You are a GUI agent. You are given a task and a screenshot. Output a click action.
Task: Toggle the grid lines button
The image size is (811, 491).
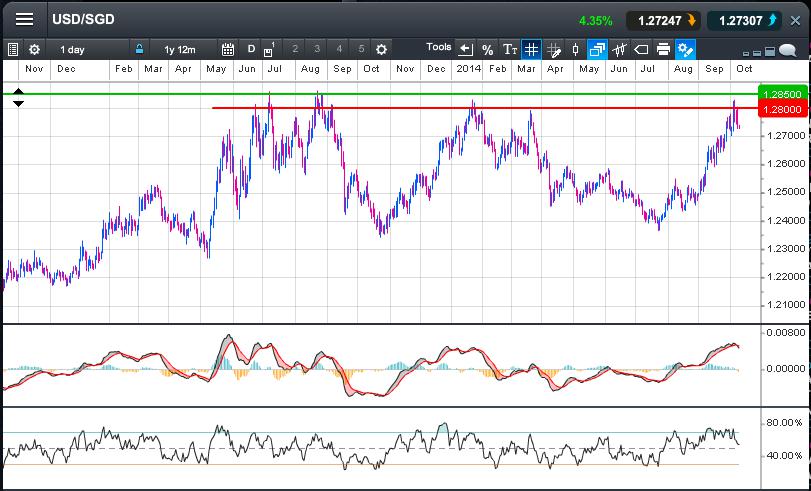pos(531,49)
